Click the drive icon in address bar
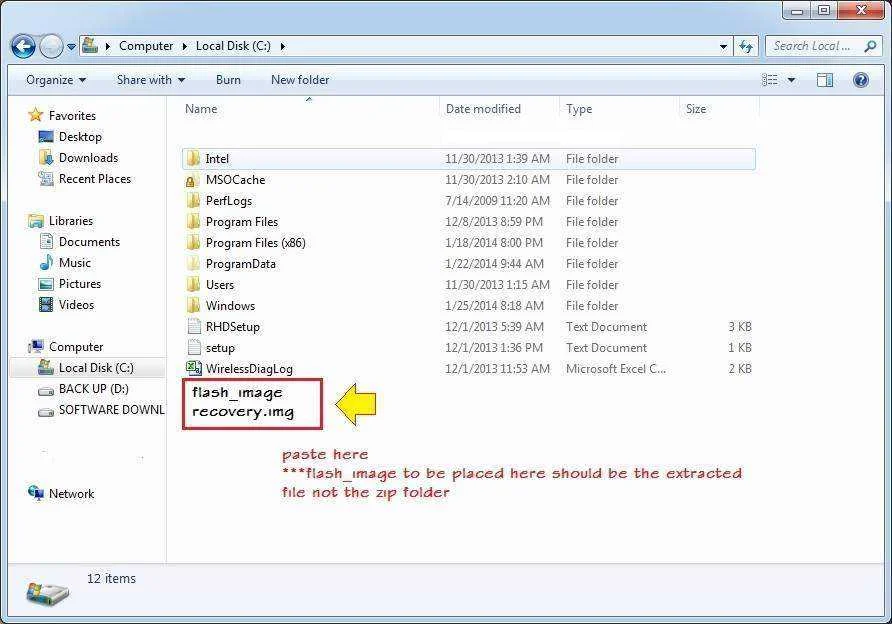Image resolution: width=892 pixels, height=624 pixels. 90,46
